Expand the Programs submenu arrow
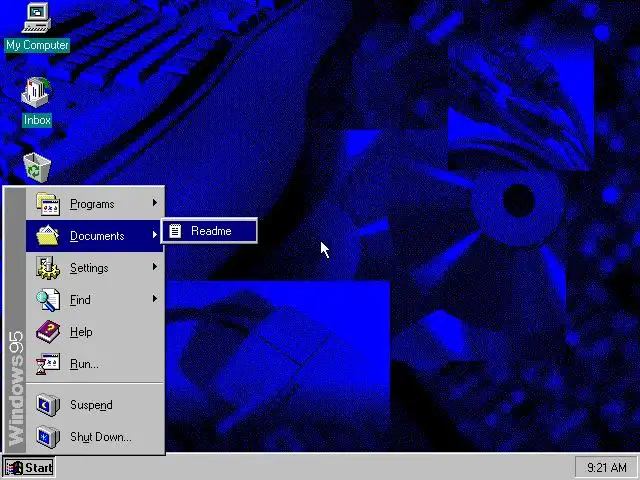This screenshot has width=640, height=480. click(155, 202)
